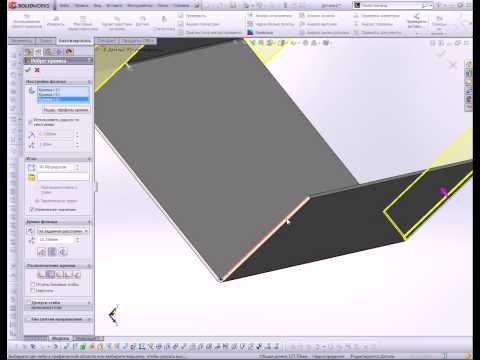Click the Датчик sensor tool

[x=142, y=21]
